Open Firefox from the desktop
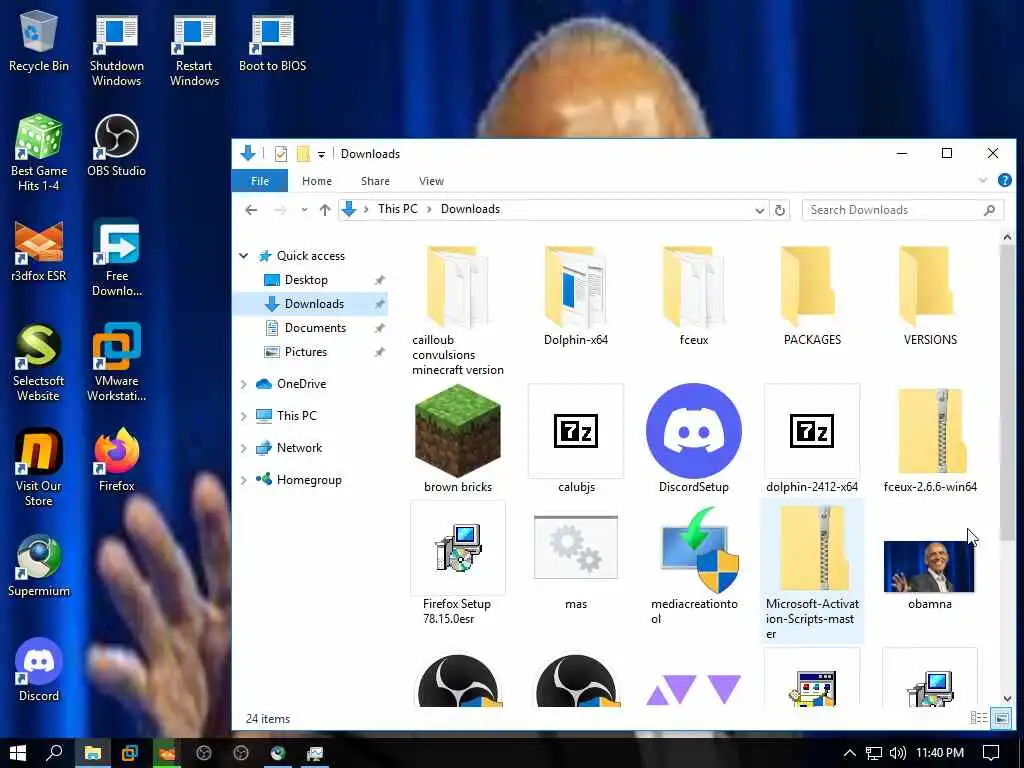The height and width of the screenshot is (768, 1024). tap(116, 460)
